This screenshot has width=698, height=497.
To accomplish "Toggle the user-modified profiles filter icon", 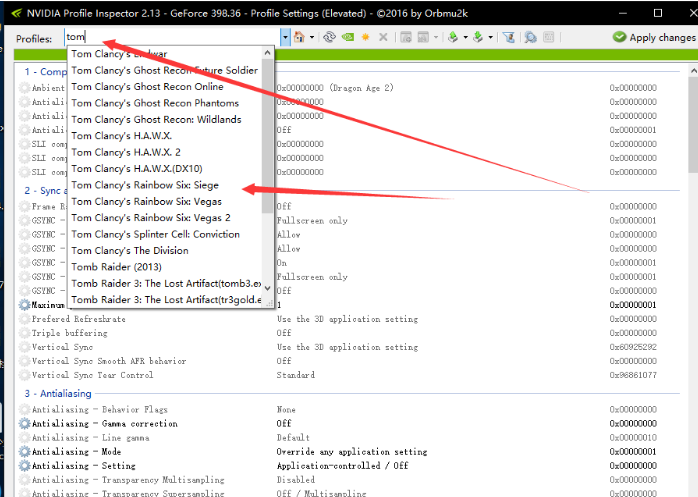I will pos(508,37).
